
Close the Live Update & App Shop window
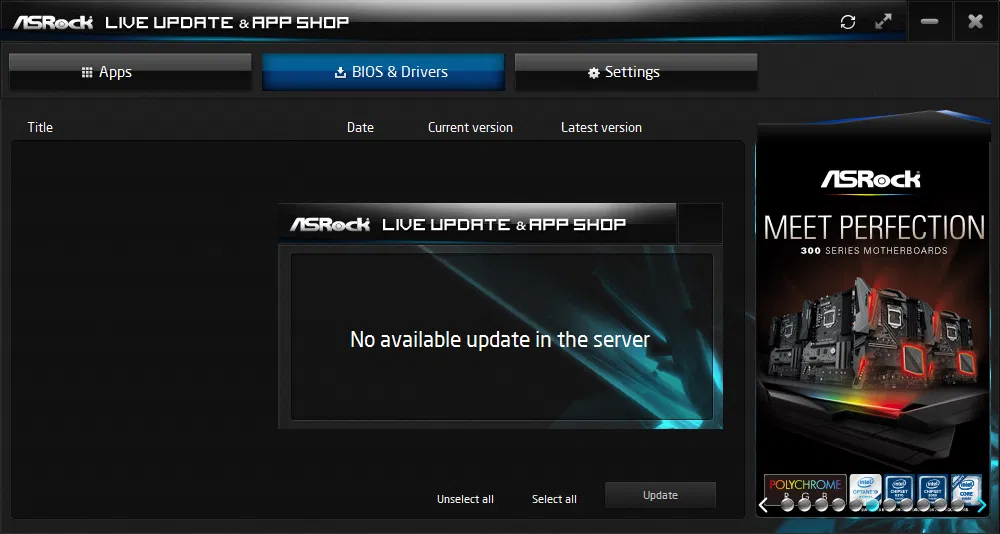coord(975,22)
